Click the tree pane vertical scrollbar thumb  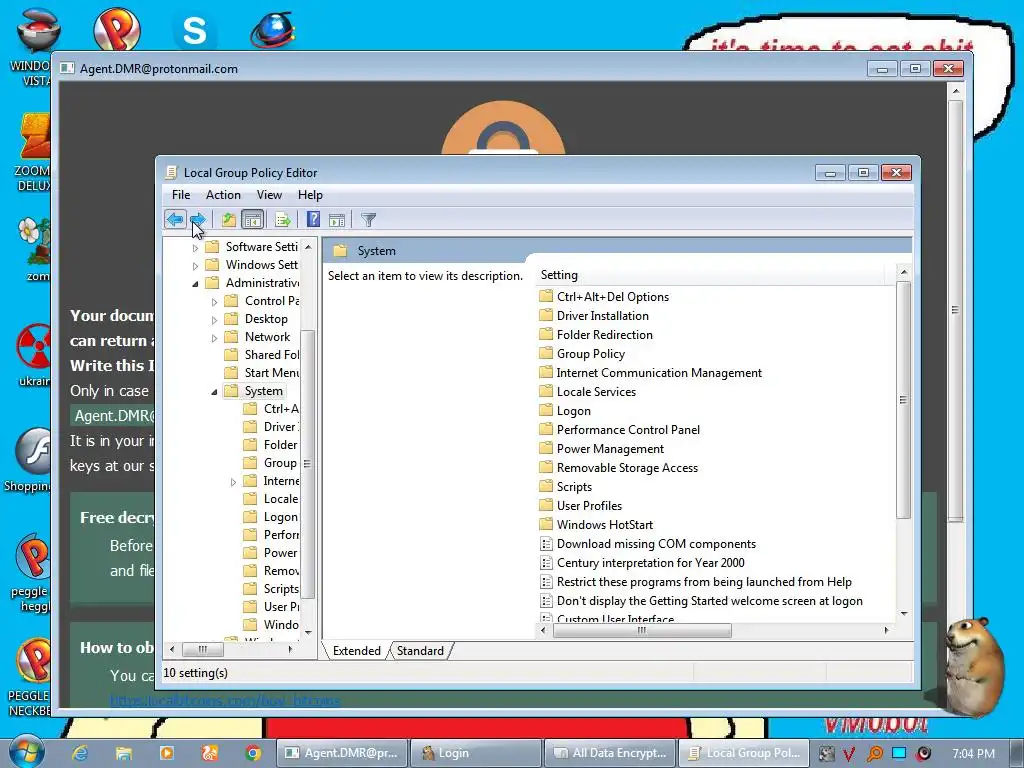tap(308, 464)
